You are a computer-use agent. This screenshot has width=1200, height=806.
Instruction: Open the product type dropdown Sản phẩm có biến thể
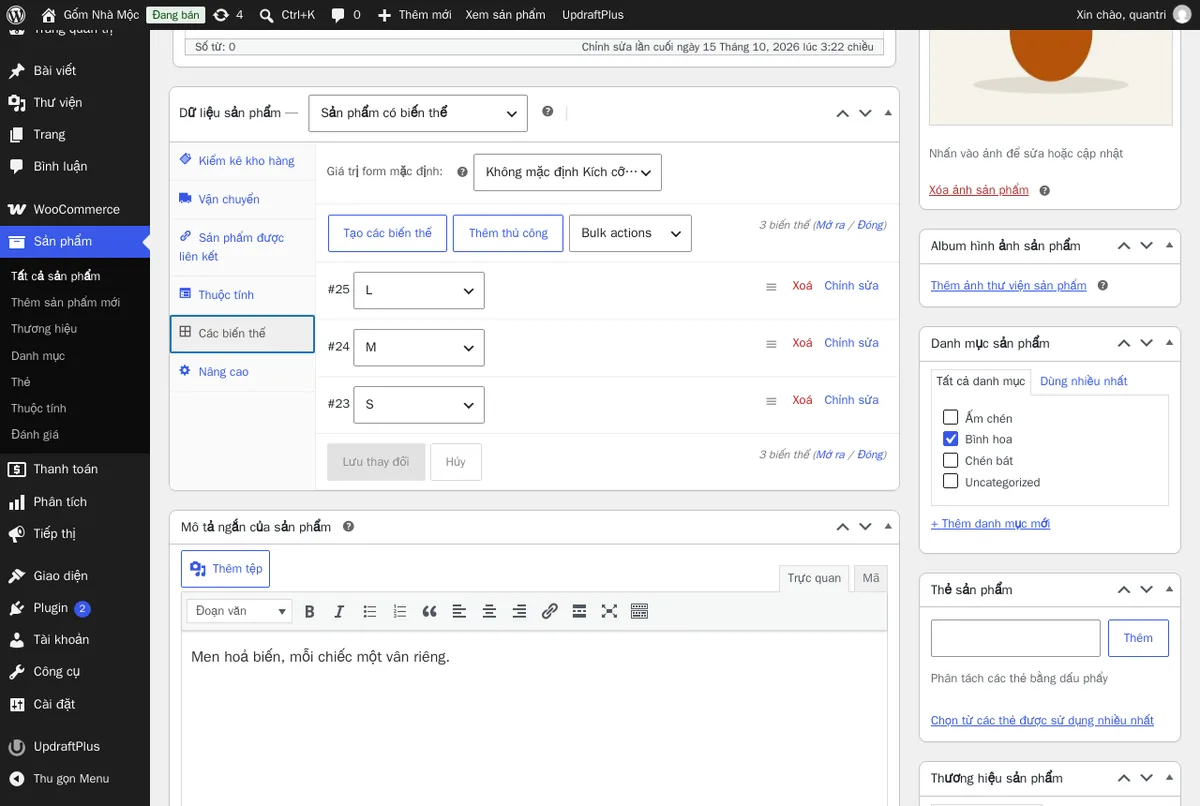point(418,113)
